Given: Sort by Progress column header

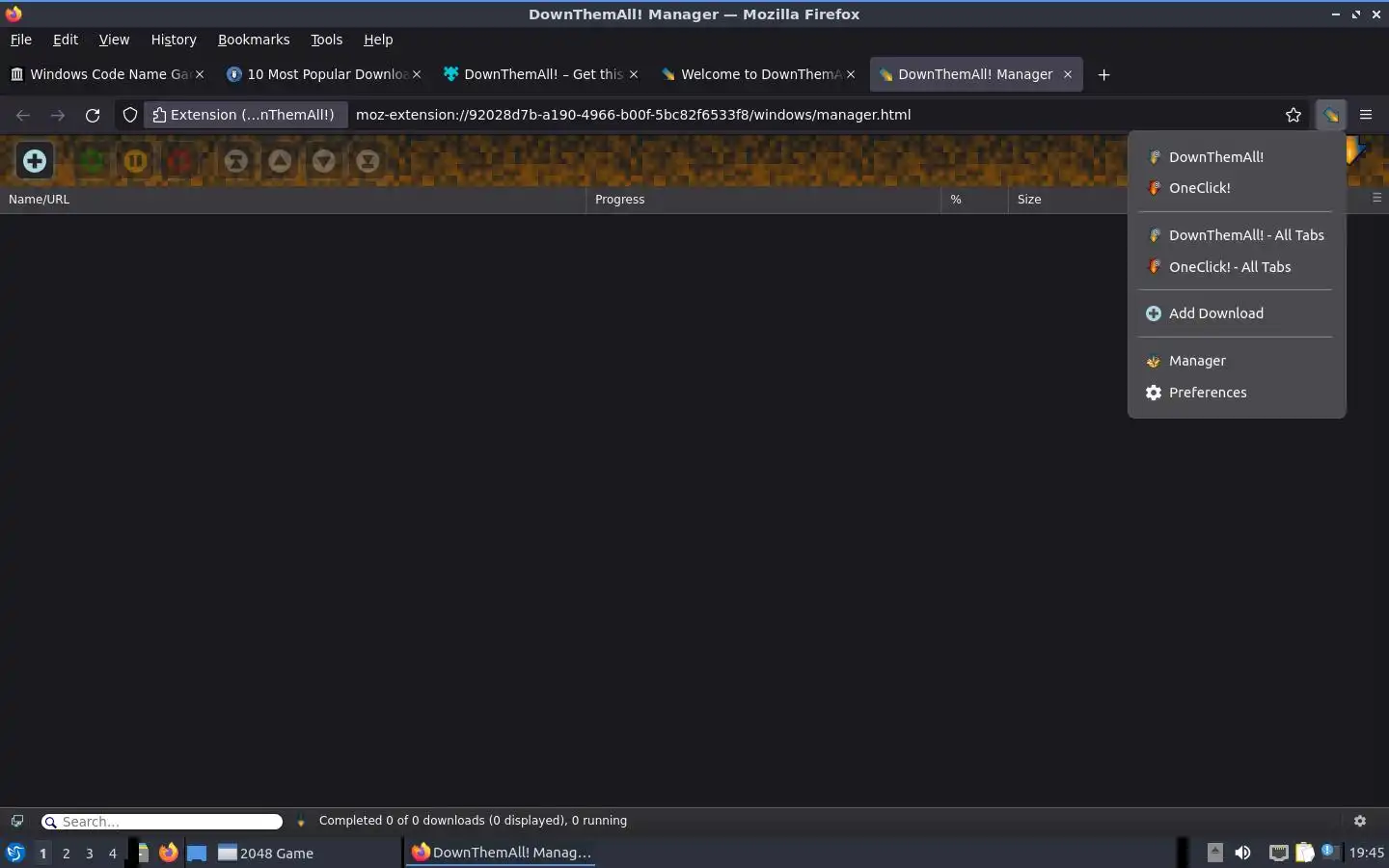Looking at the screenshot, I should click(x=763, y=200).
